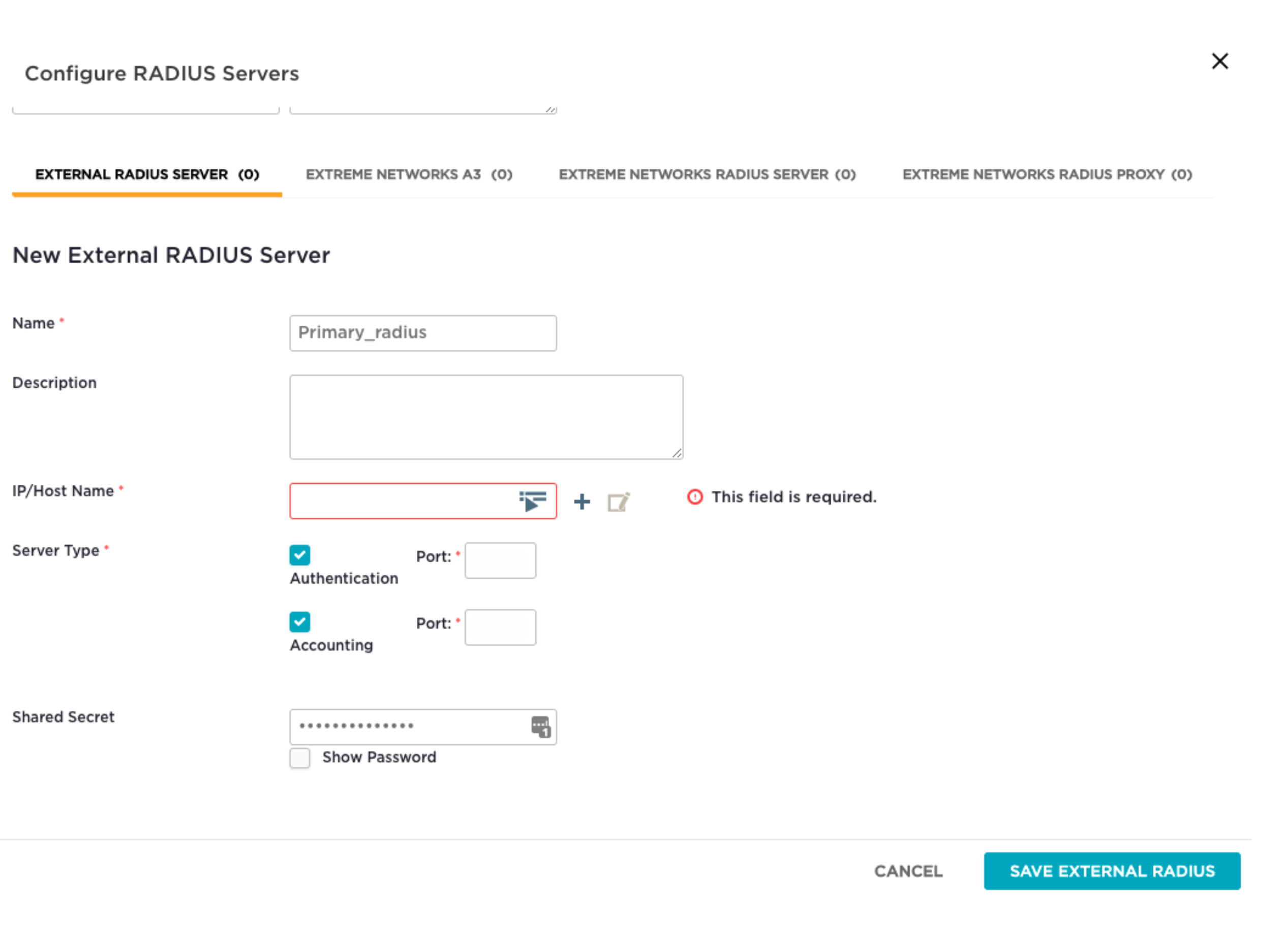This screenshot has height=931, width=1288.
Task: Select the EXTERNAL RADIUS SERVER tab
Action: (147, 174)
